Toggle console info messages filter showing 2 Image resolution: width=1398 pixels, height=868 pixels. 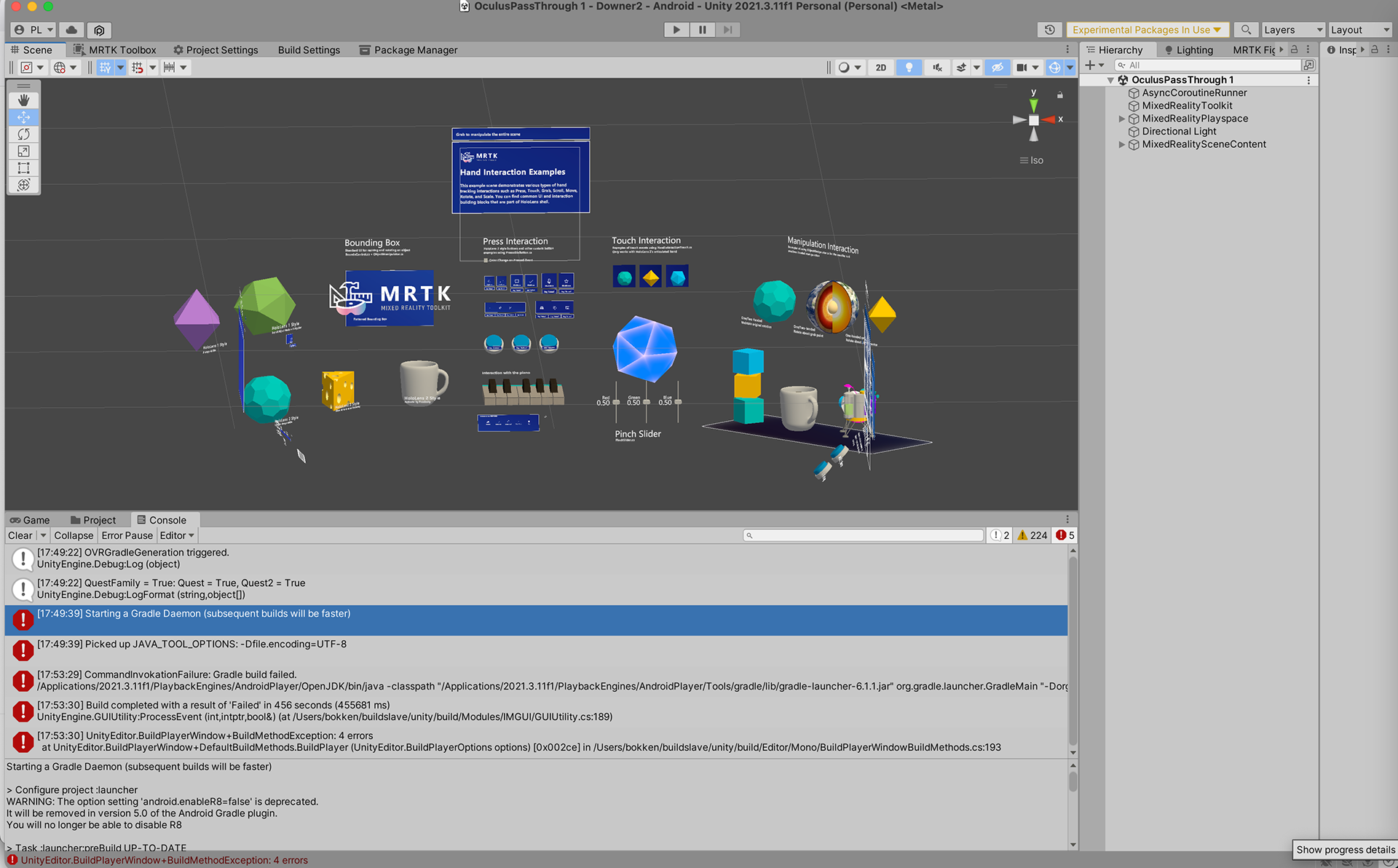point(1000,535)
